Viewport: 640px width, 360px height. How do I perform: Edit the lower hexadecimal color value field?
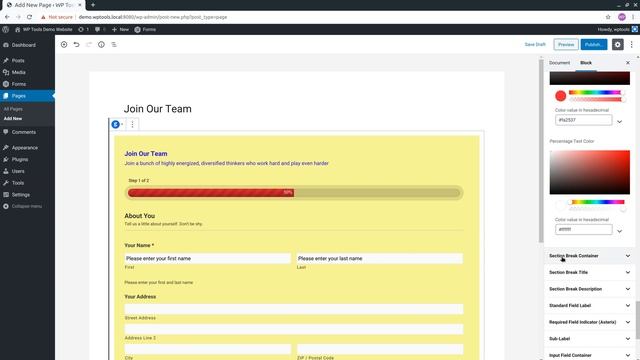584,229
